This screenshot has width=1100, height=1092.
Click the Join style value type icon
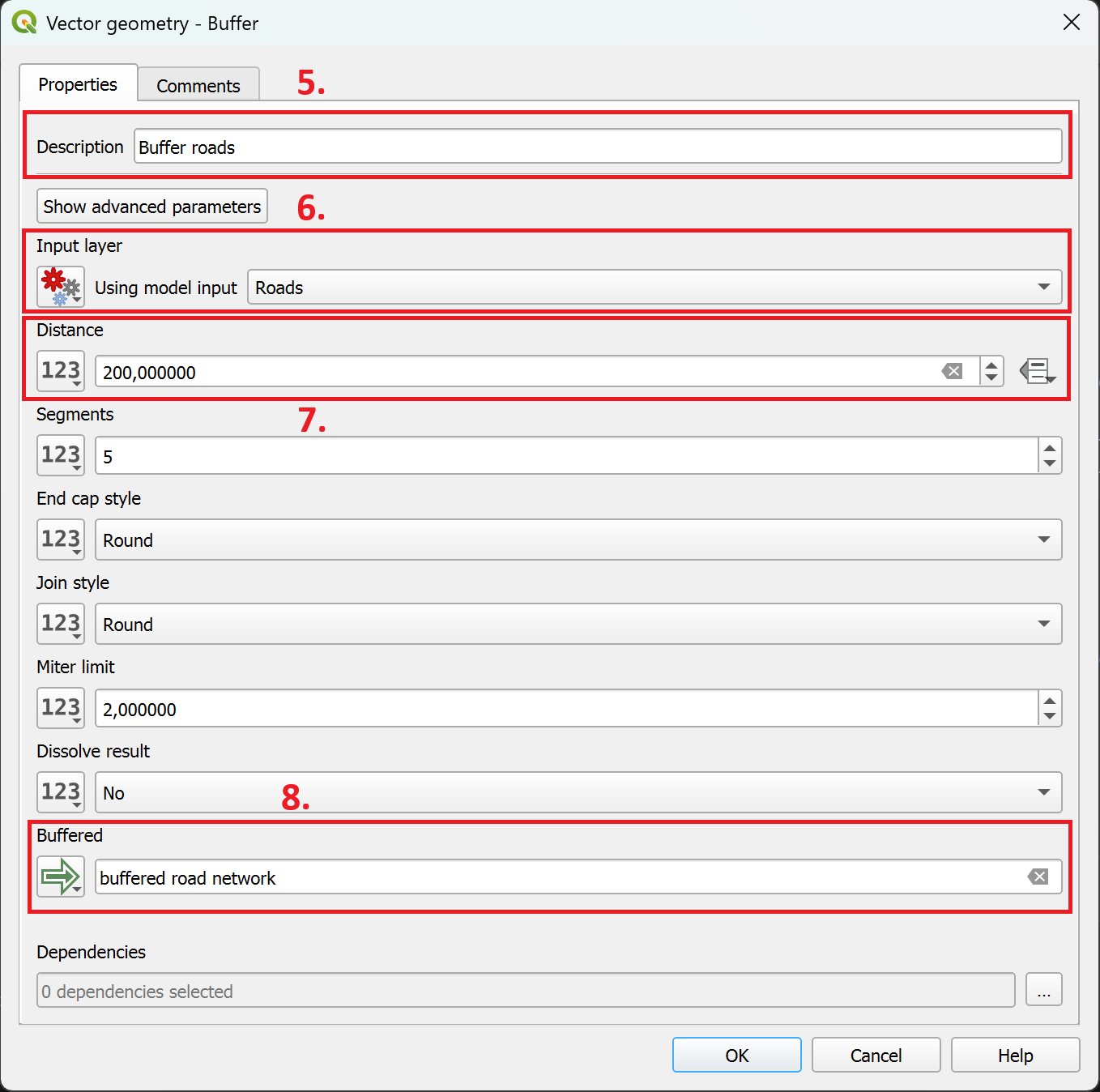(60, 624)
